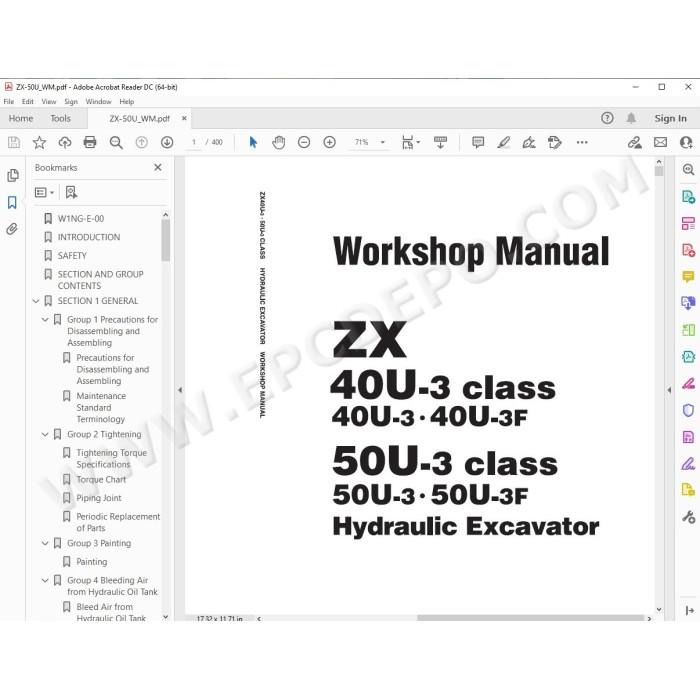
Task: Activate the hand pan tool
Action: click(279, 142)
